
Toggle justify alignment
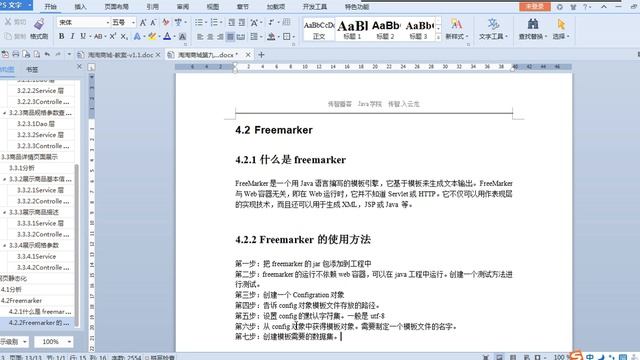pos(231,37)
